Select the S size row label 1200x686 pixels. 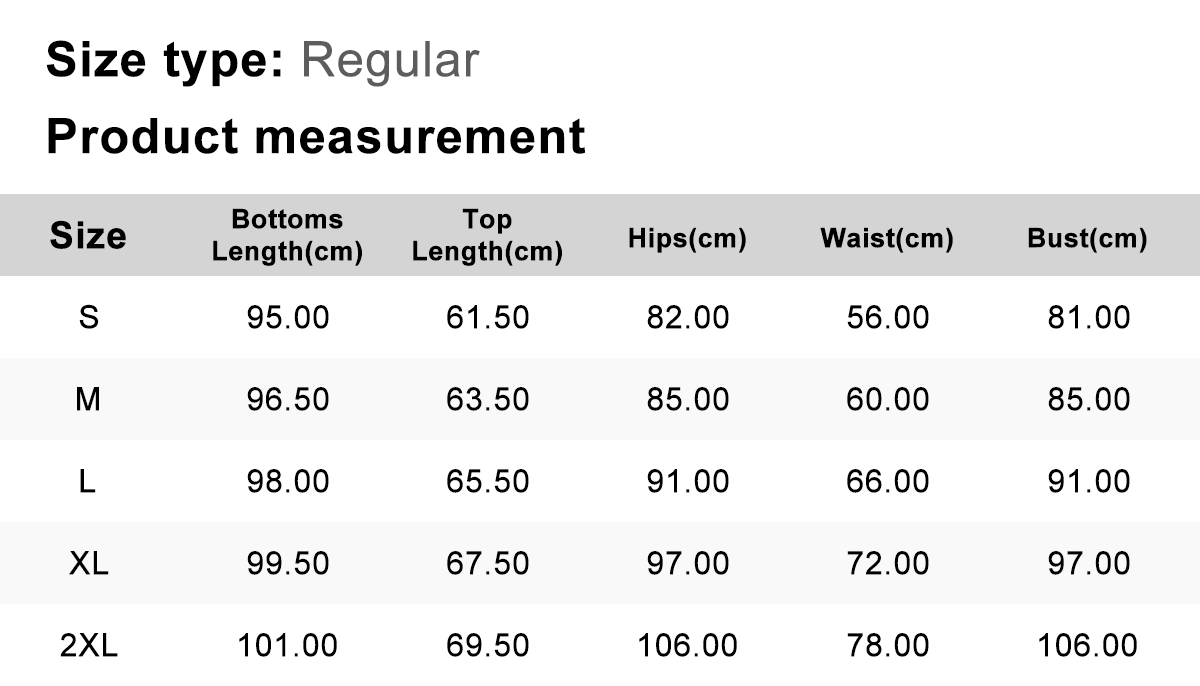tap(88, 318)
